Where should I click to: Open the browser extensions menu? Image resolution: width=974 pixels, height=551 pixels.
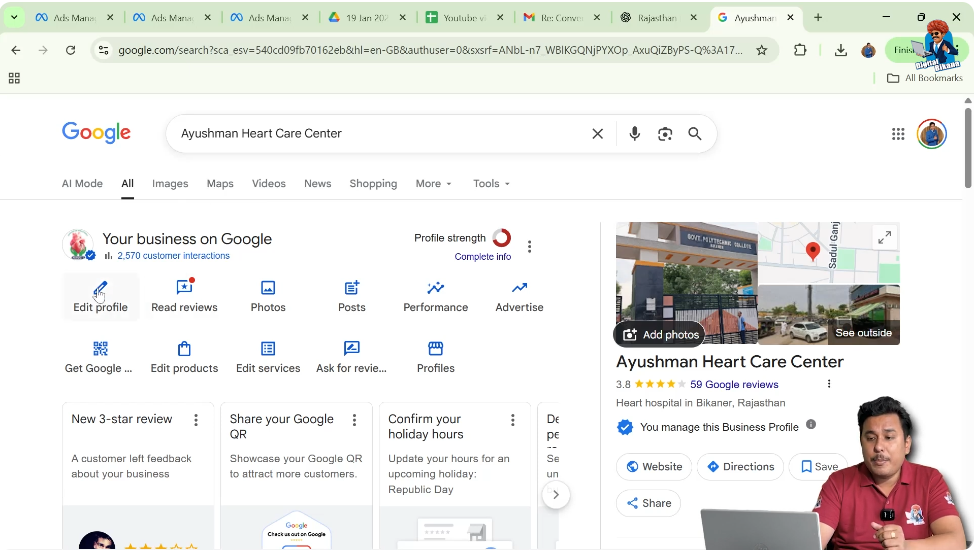800,50
